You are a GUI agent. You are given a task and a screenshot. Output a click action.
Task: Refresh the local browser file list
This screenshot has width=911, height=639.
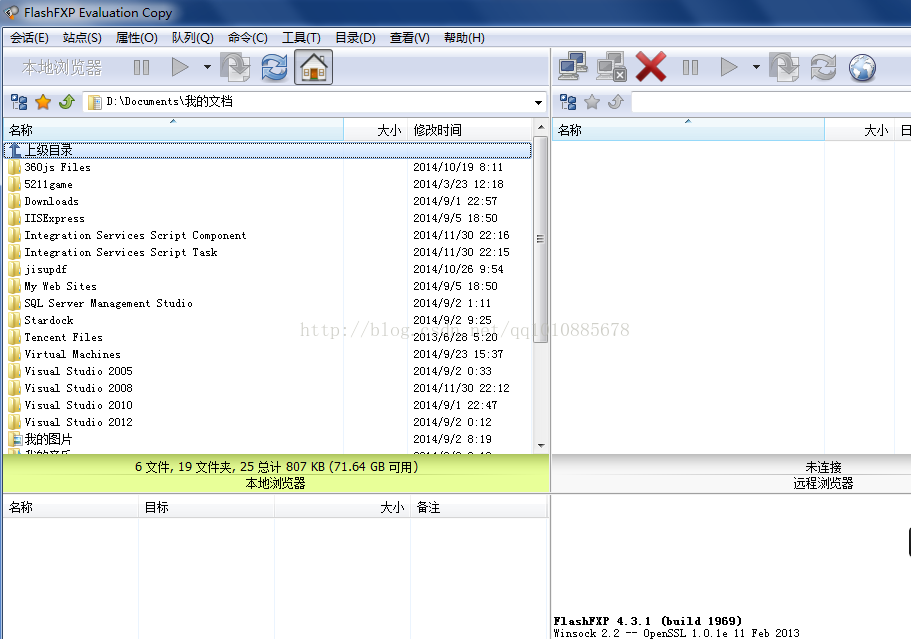[274, 67]
